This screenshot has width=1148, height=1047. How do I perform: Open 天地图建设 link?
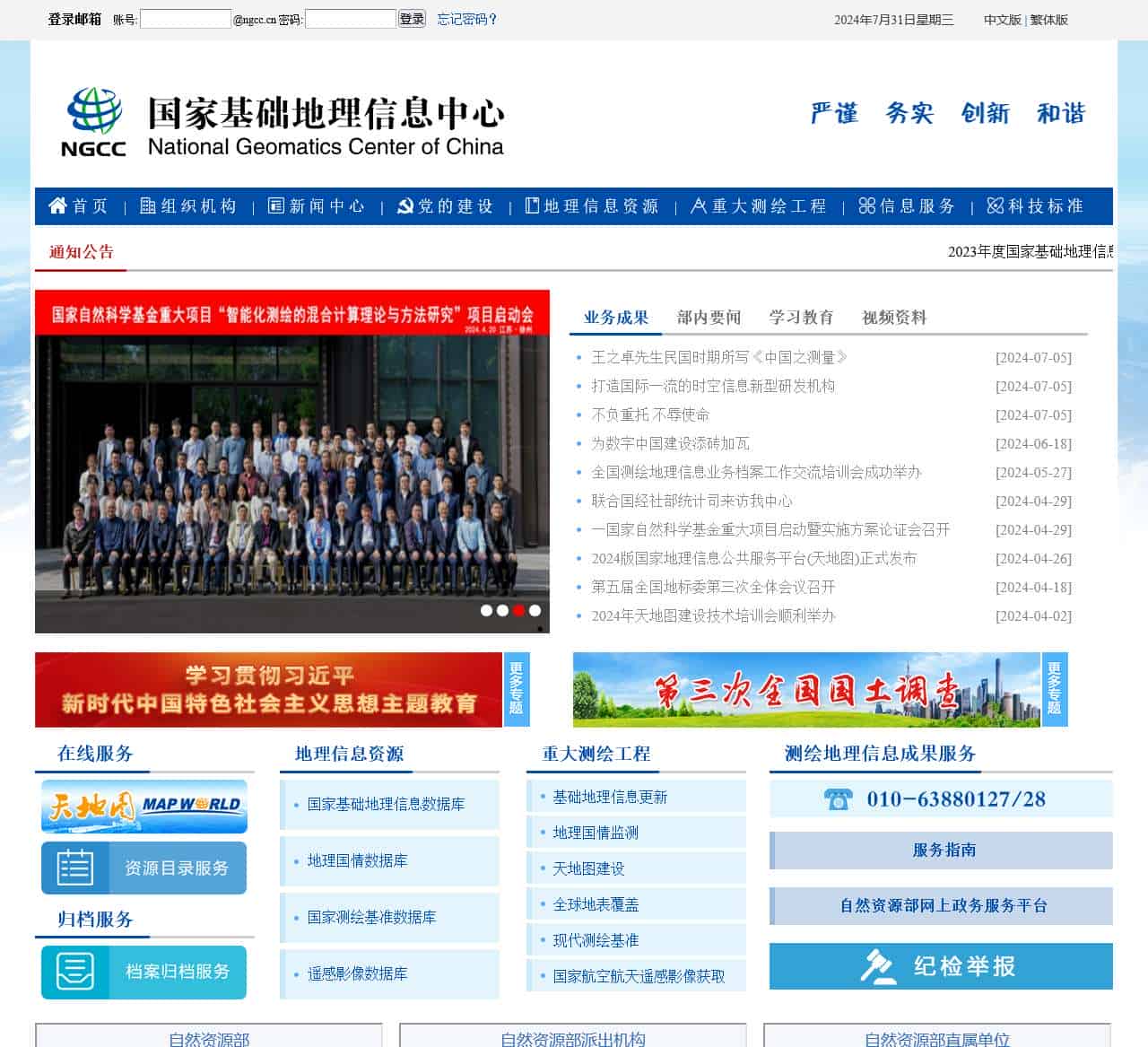click(588, 868)
